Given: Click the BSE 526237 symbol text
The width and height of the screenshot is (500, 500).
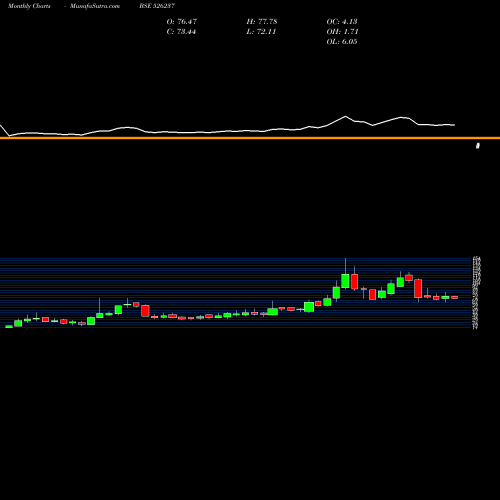Looking at the screenshot, I should click(157, 6).
